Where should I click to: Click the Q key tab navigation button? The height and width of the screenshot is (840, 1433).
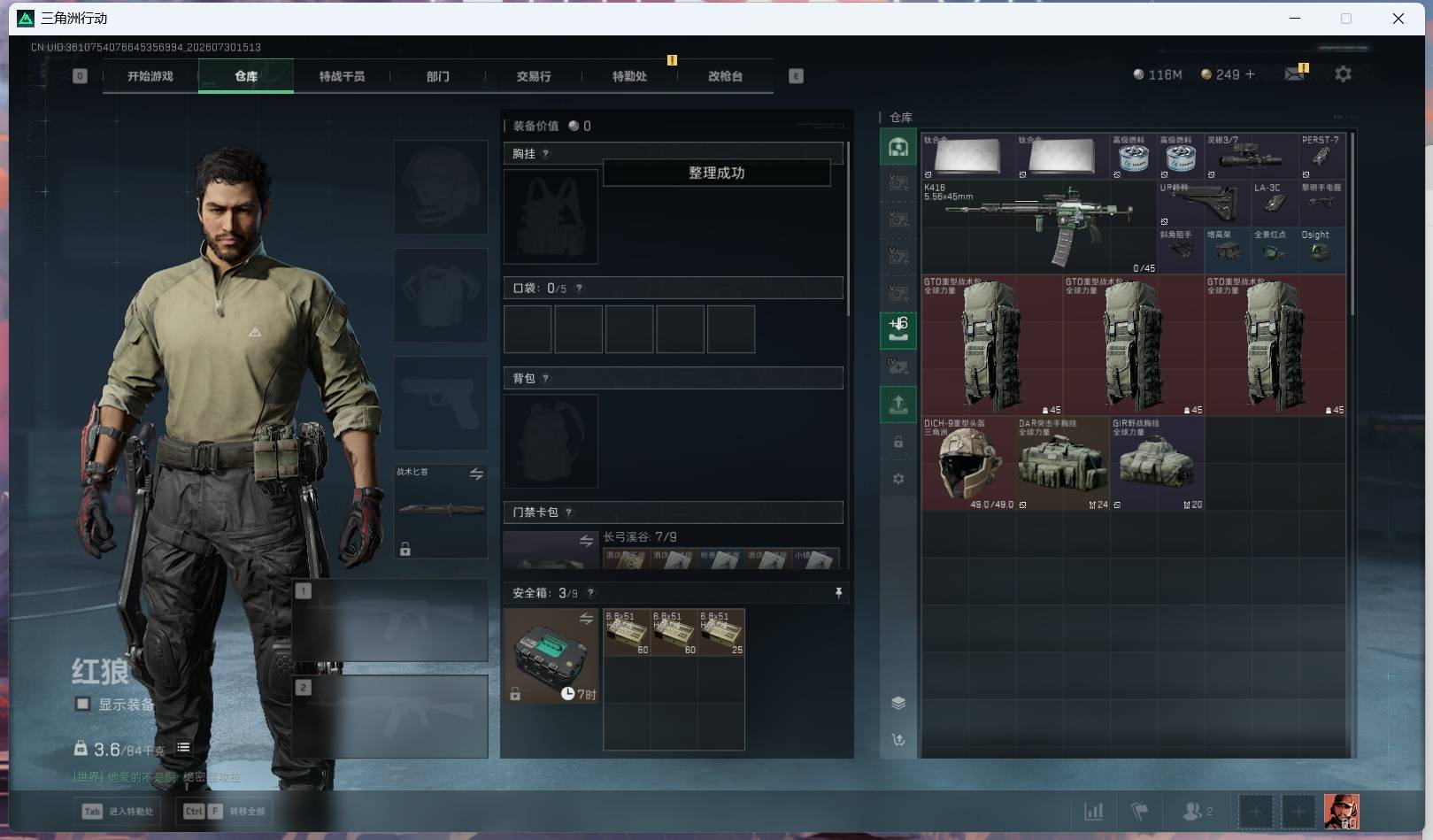tap(80, 76)
